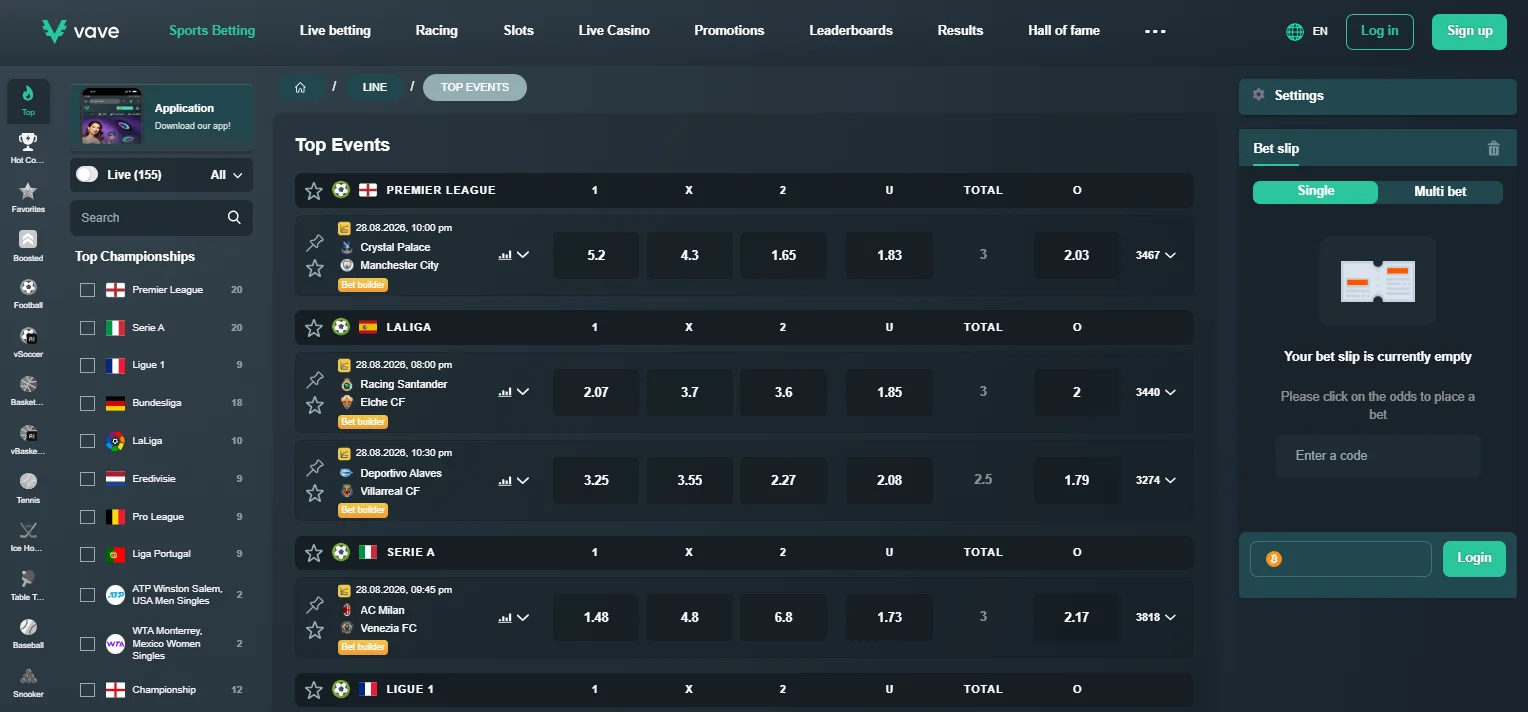Viewport: 1528px width, 712px height.
Task: Expand 3440 markets for Racing Santander match
Action: point(1156,392)
